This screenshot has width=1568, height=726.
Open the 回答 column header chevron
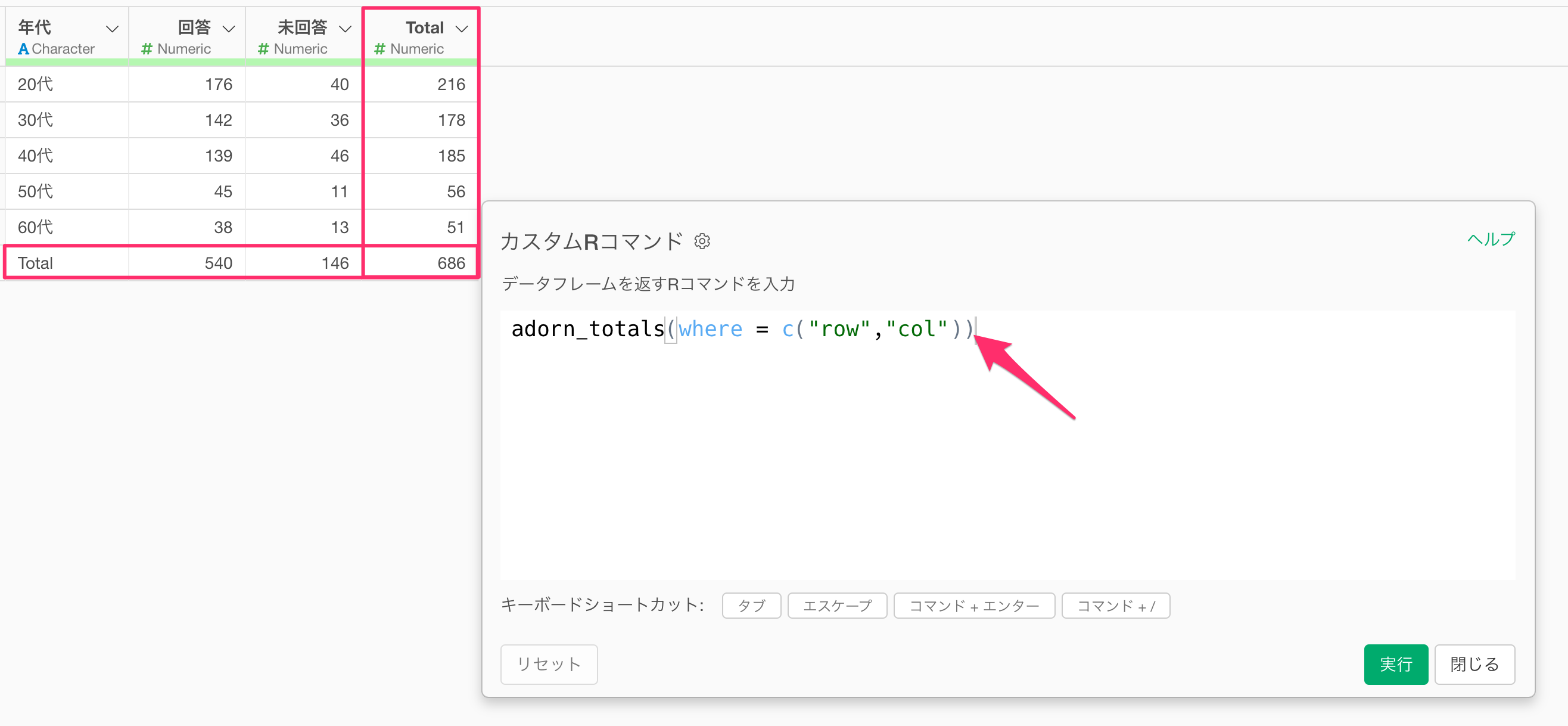point(229,29)
